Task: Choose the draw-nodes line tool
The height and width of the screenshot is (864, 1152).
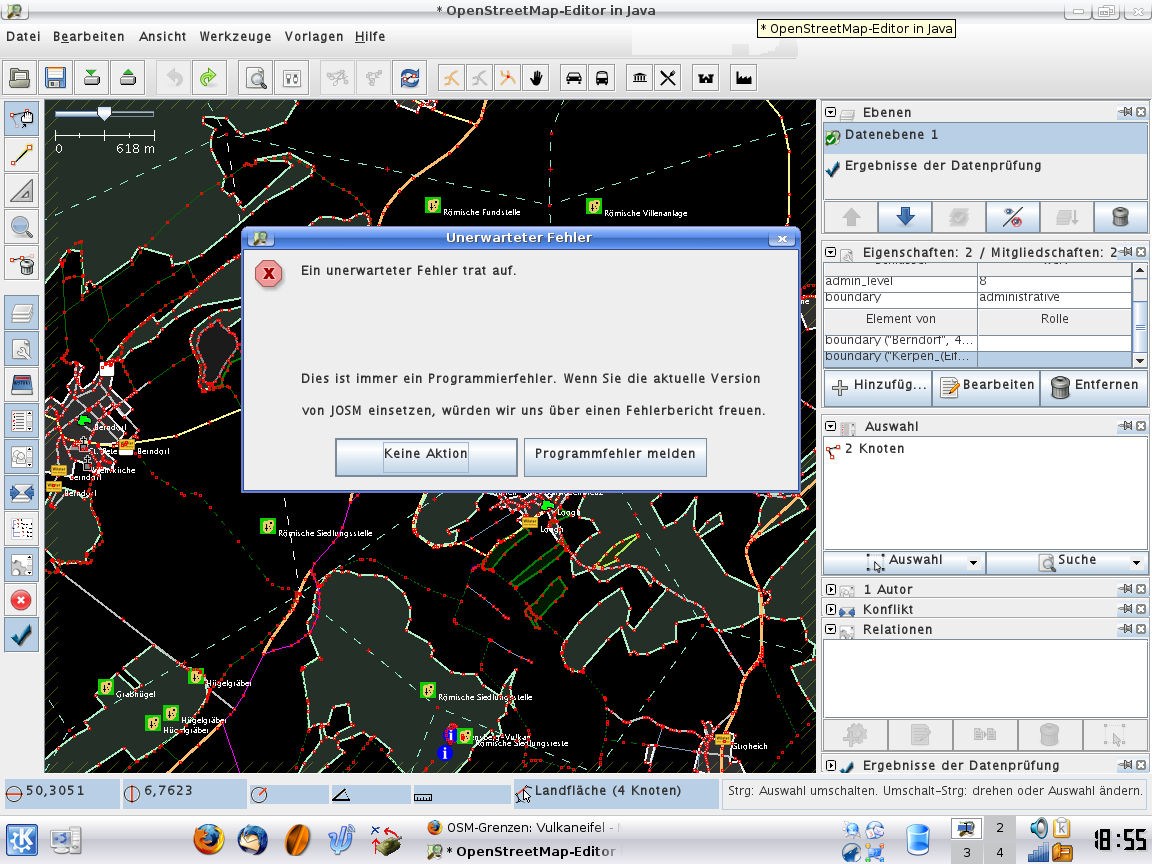Action: 21,154
